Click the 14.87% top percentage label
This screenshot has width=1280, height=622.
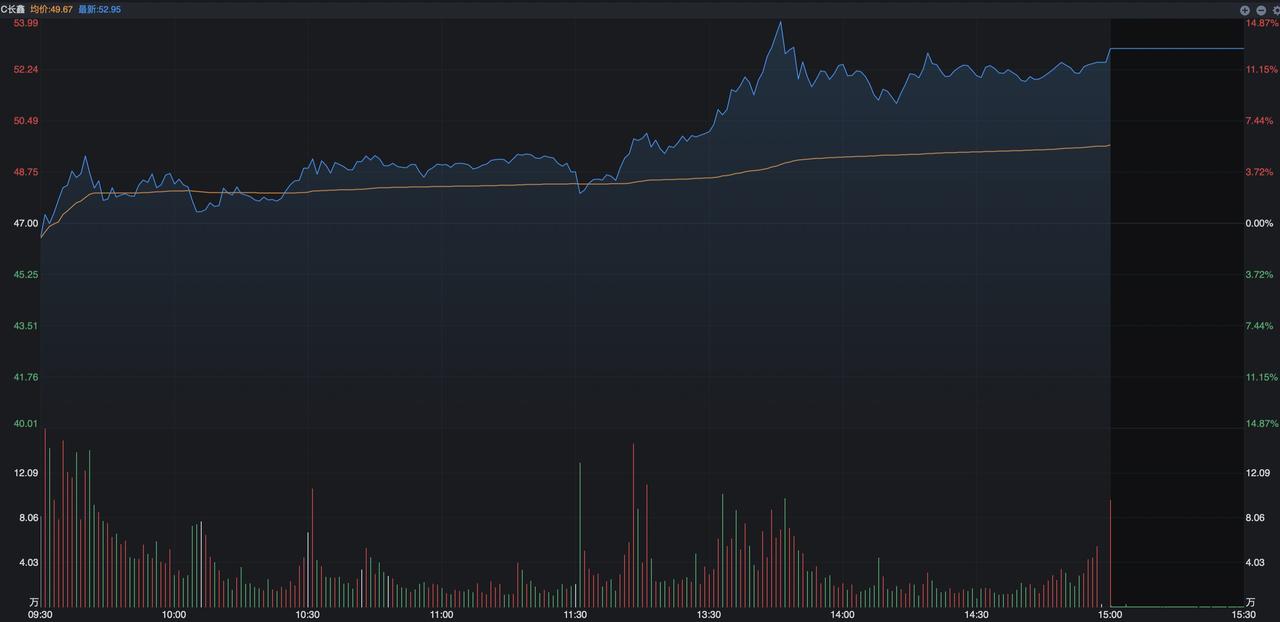1262,23
